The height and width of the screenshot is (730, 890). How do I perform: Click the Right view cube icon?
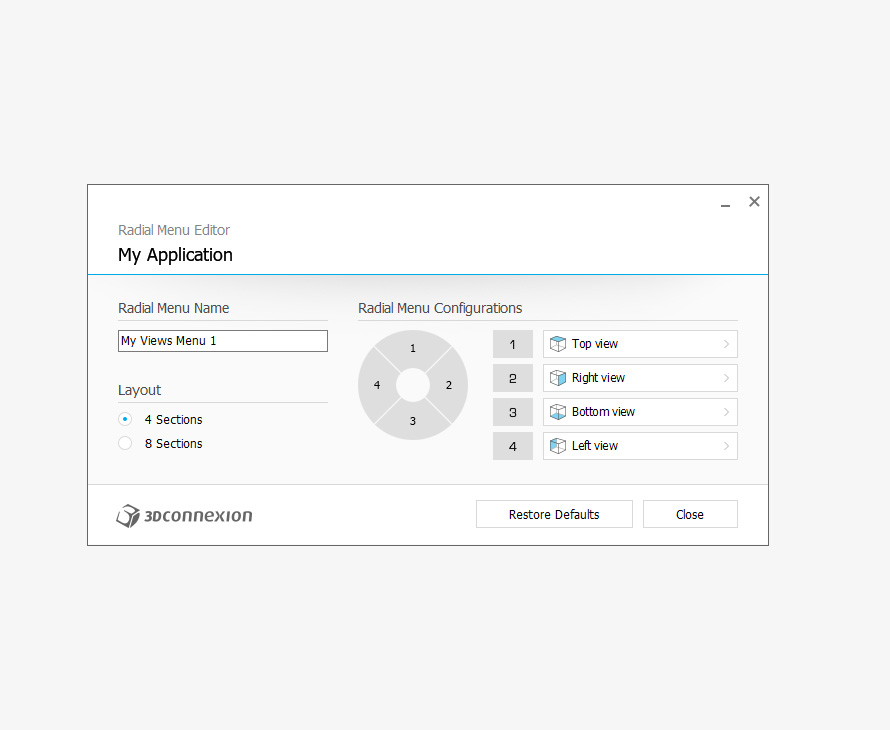point(558,378)
